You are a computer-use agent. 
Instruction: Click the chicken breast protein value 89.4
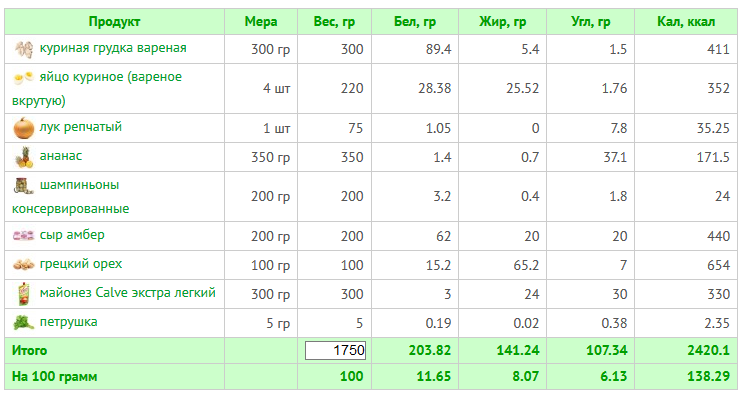point(438,49)
